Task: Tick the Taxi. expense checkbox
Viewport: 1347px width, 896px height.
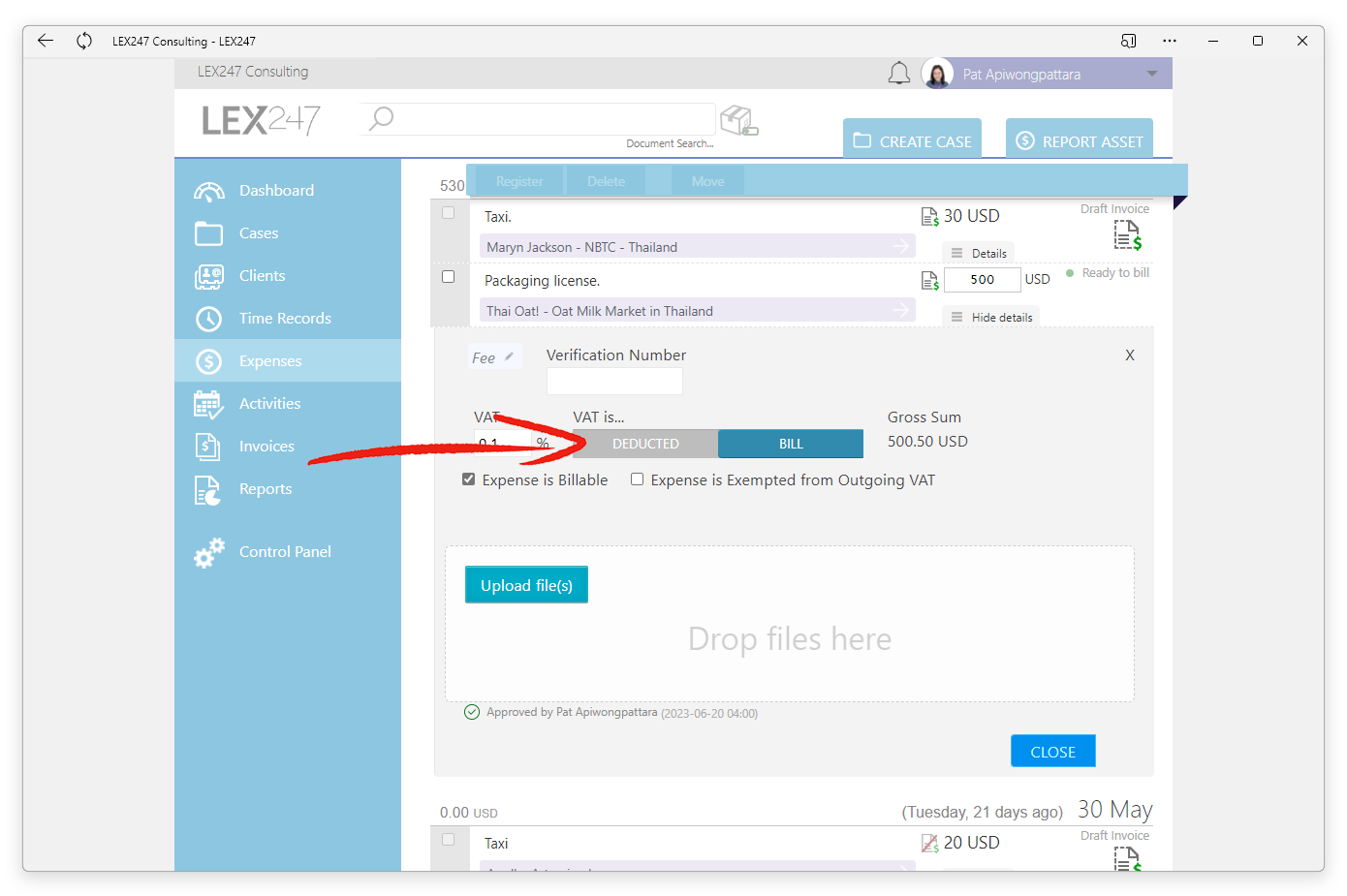Action: 448,213
